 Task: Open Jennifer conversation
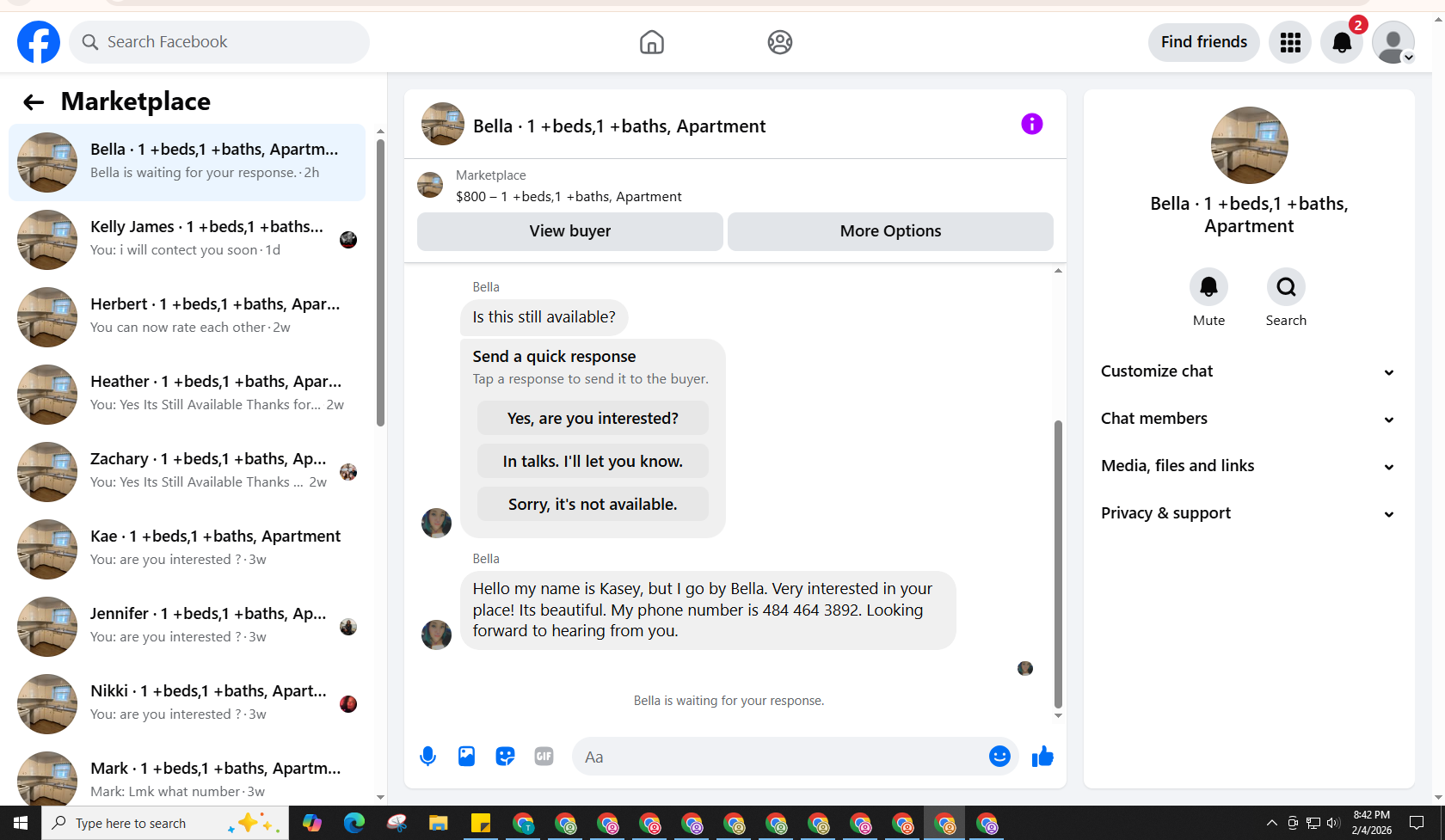pos(187,627)
